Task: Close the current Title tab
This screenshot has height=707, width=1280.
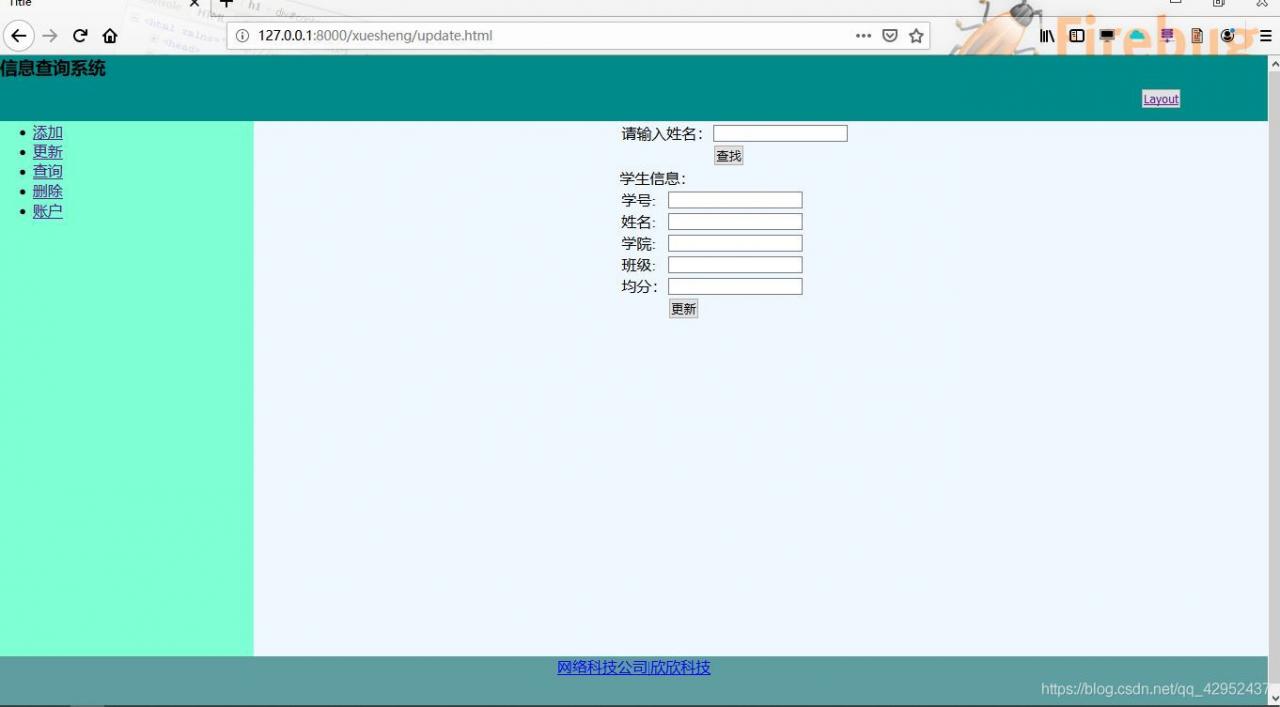Action: point(195,4)
